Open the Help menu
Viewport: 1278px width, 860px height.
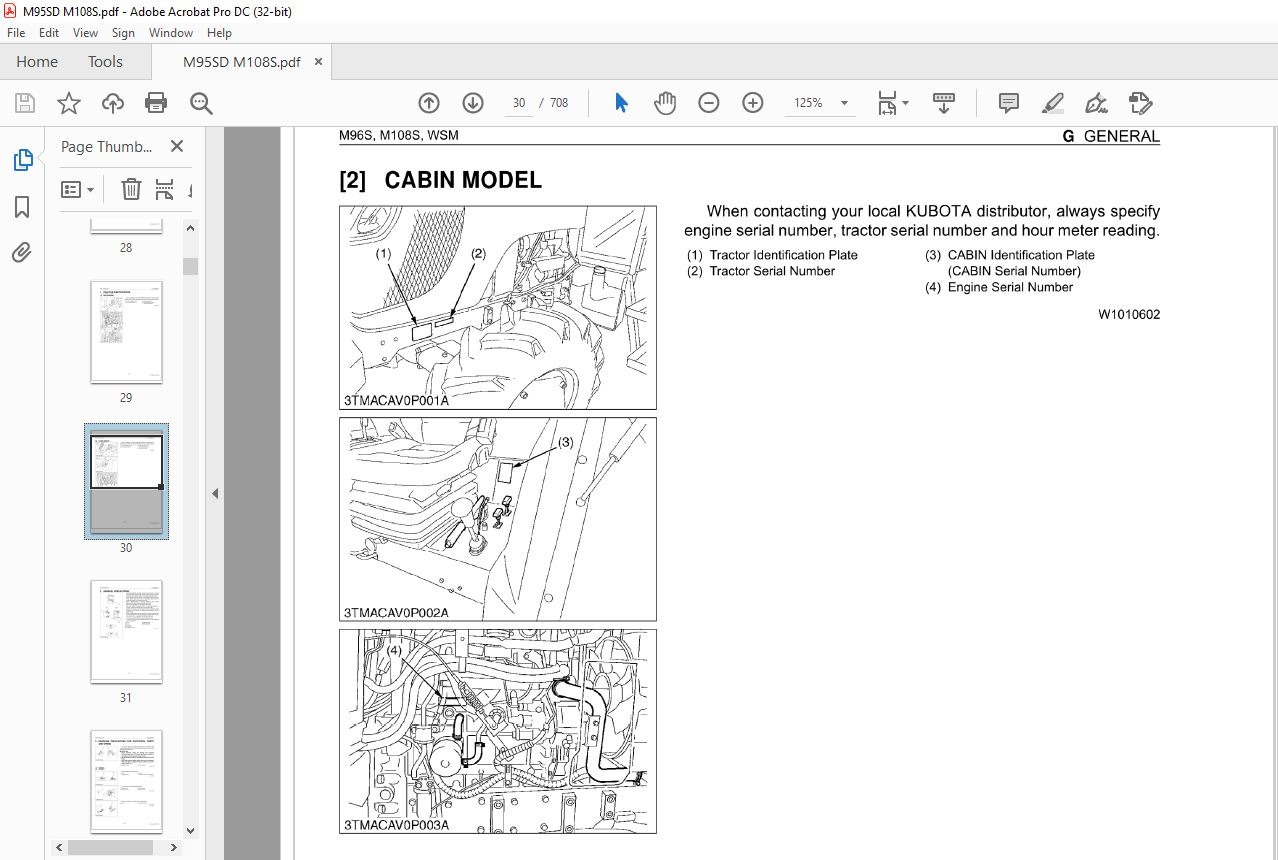(219, 33)
